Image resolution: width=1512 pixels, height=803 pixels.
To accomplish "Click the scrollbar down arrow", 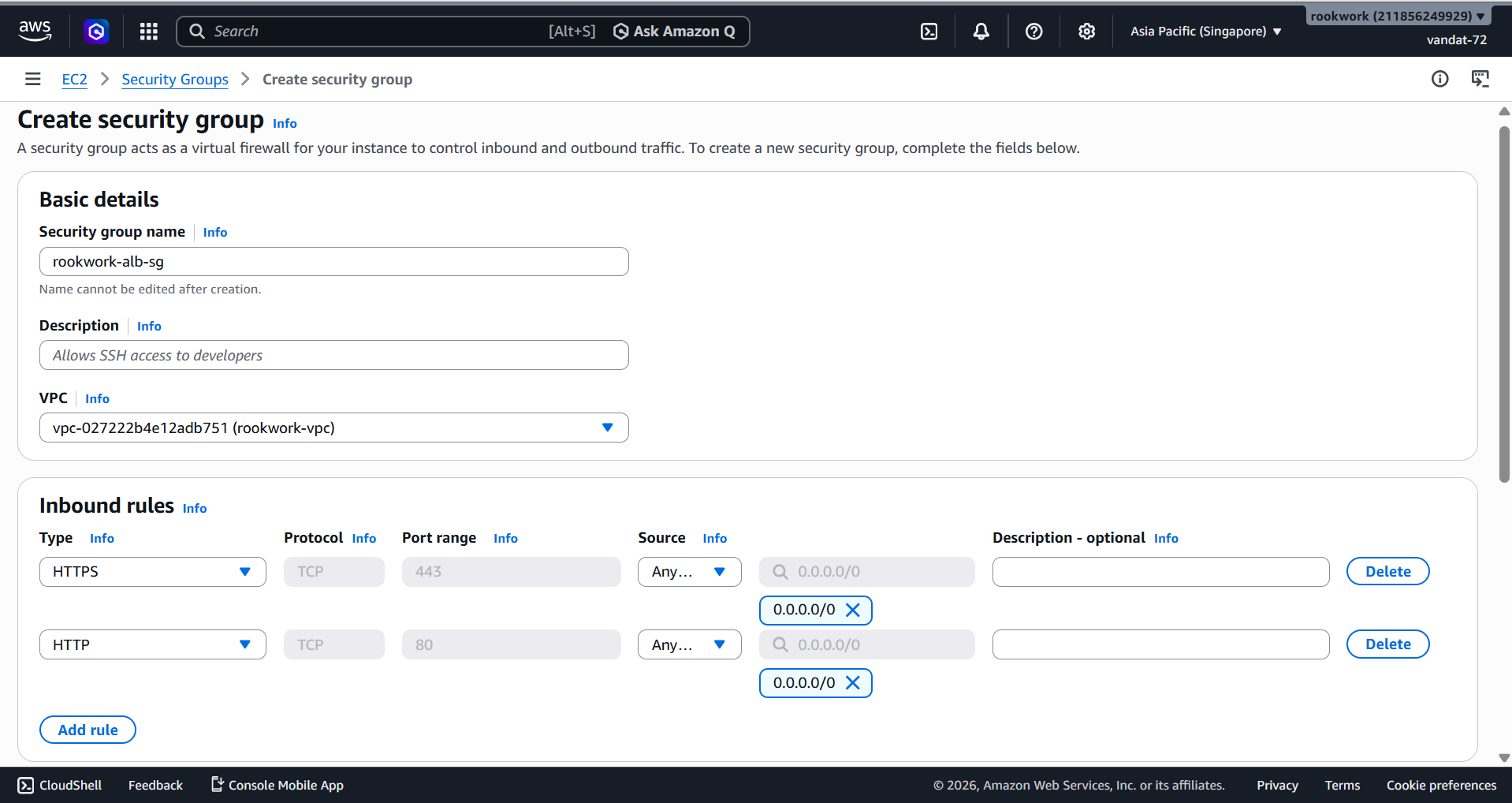I will pos(1504,758).
